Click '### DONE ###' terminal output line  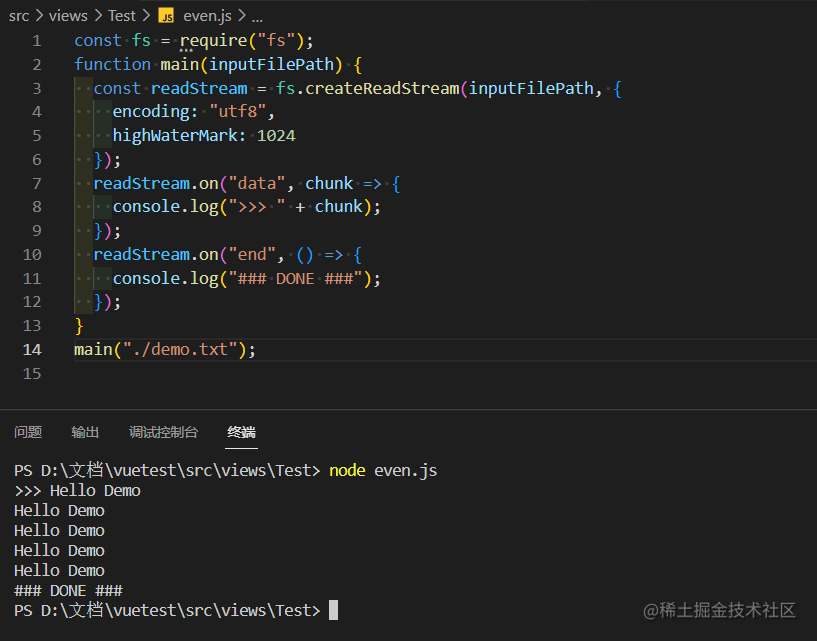[x=68, y=591]
